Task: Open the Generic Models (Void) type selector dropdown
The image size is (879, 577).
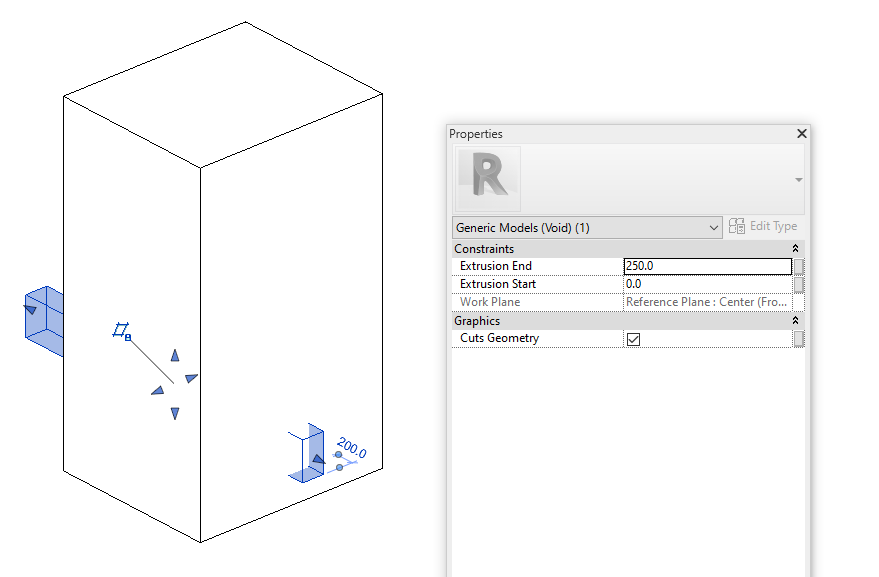Action: point(711,227)
